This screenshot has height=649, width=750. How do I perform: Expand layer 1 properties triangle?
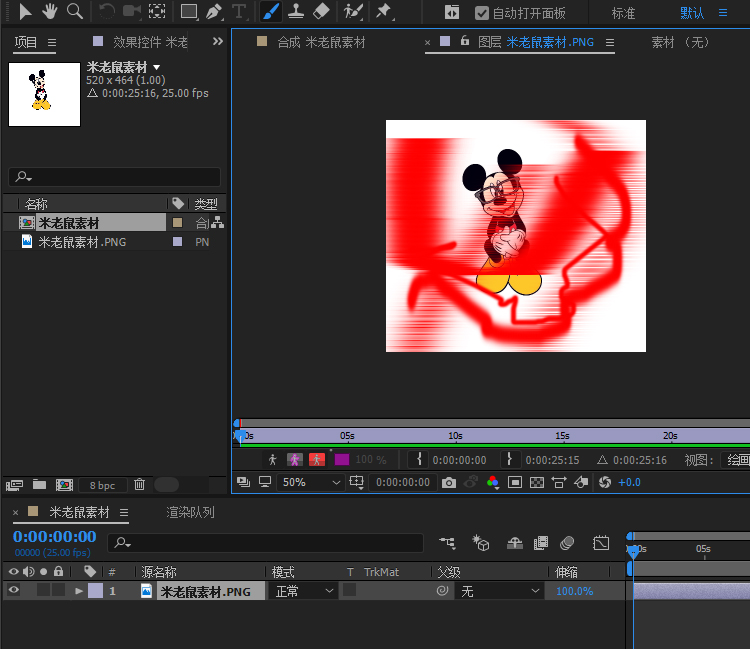click(79, 591)
